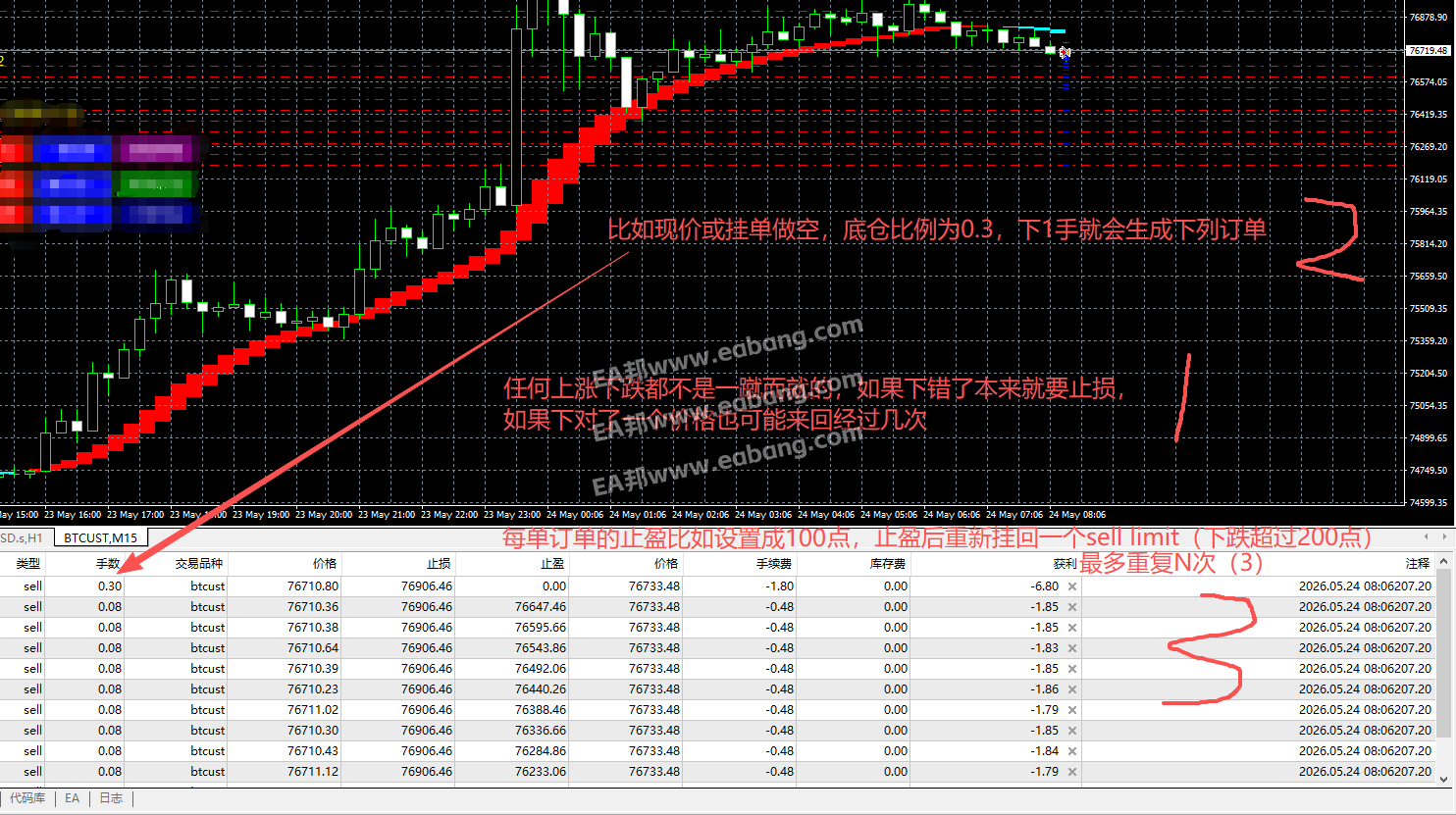1456x815 pixels.
Task: Open the 代码库 terminal tab
Action: 27,798
